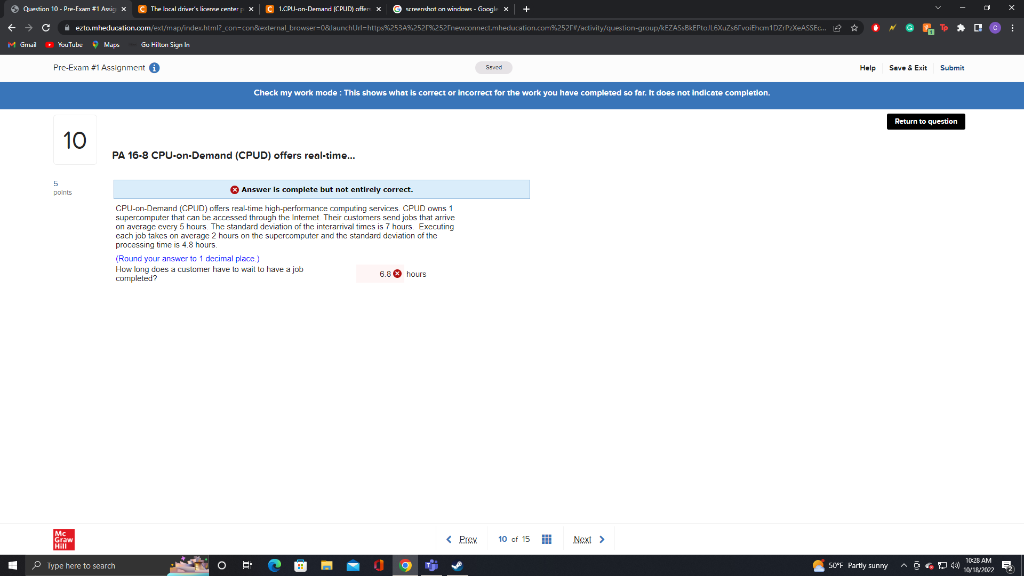Click the weather widget 50°F Partly sunny
Screen dimensions: 1024x576
coord(850,566)
